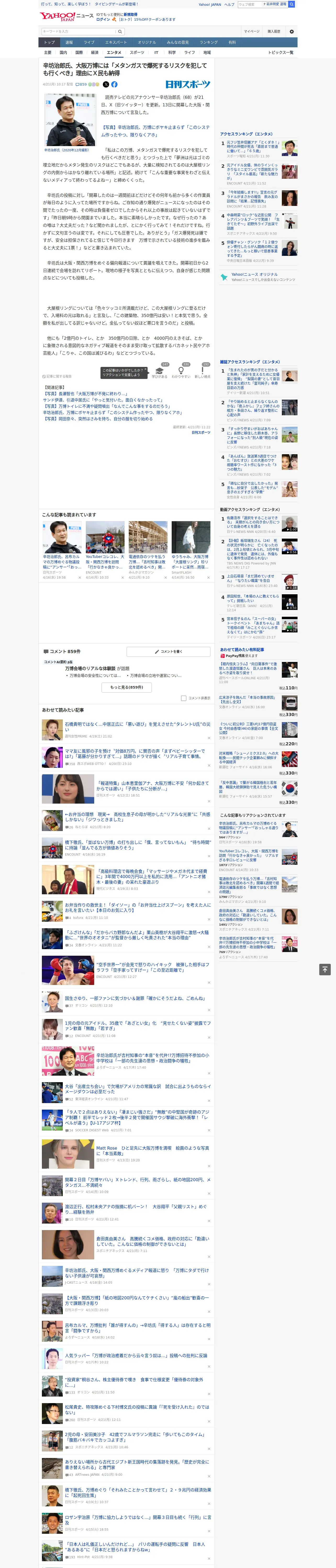Open related link サンド伊達、引退中居氏に

tap(102, 400)
